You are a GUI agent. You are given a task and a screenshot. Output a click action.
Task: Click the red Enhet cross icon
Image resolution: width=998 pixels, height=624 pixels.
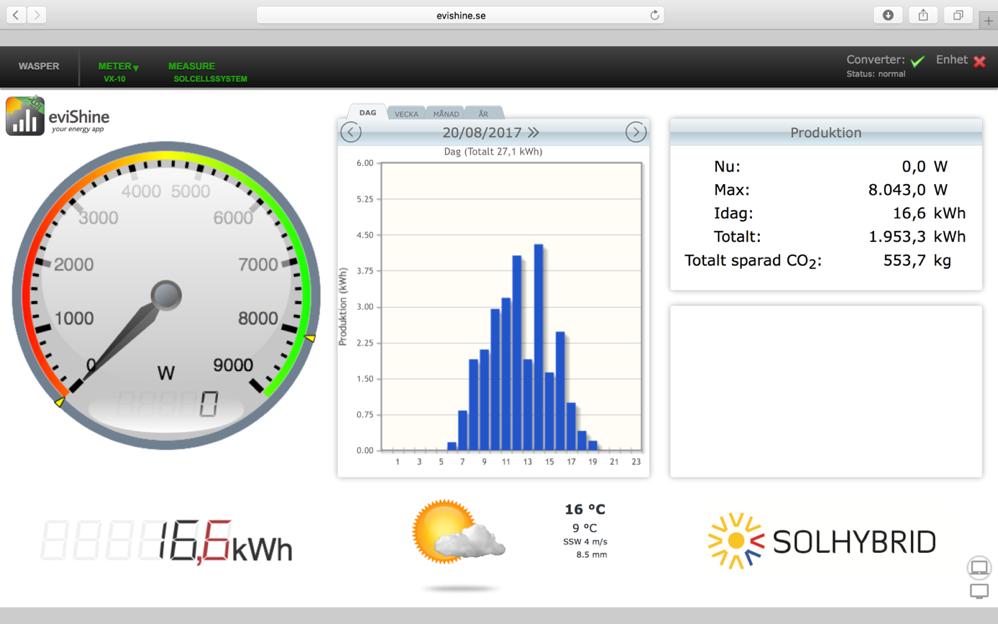[980, 62]
